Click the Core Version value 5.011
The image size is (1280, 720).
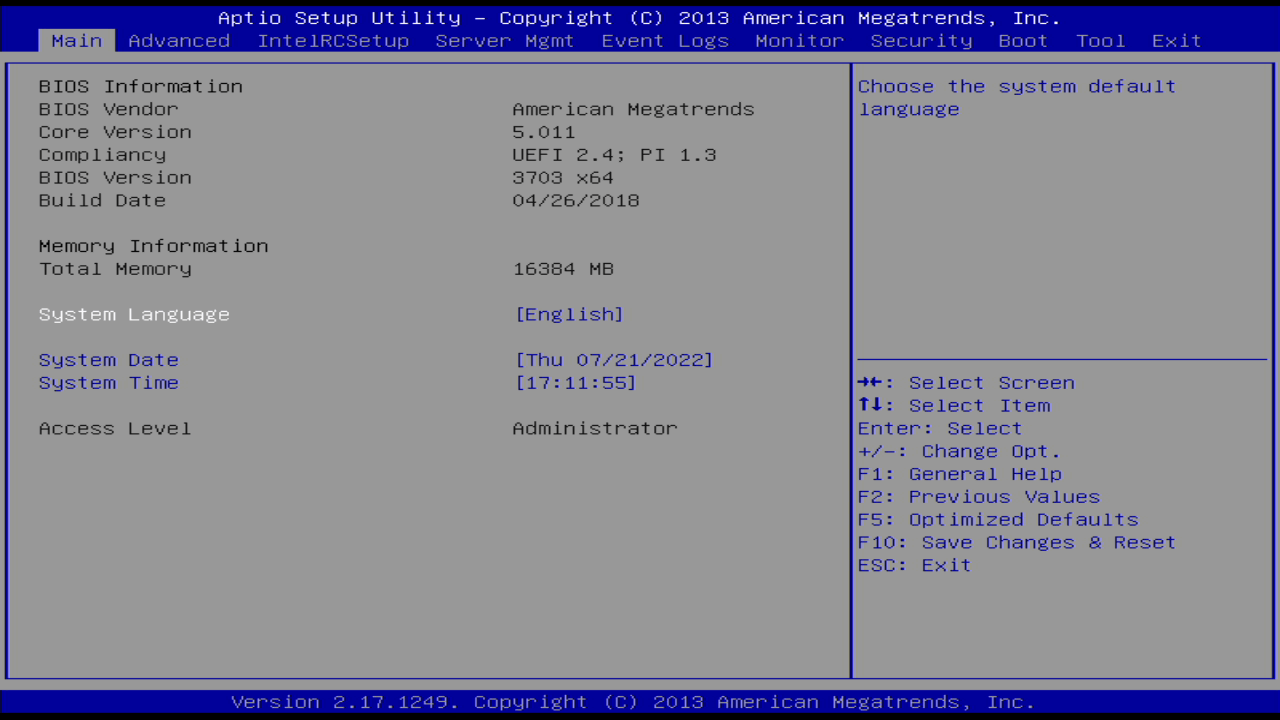point(544,132)
